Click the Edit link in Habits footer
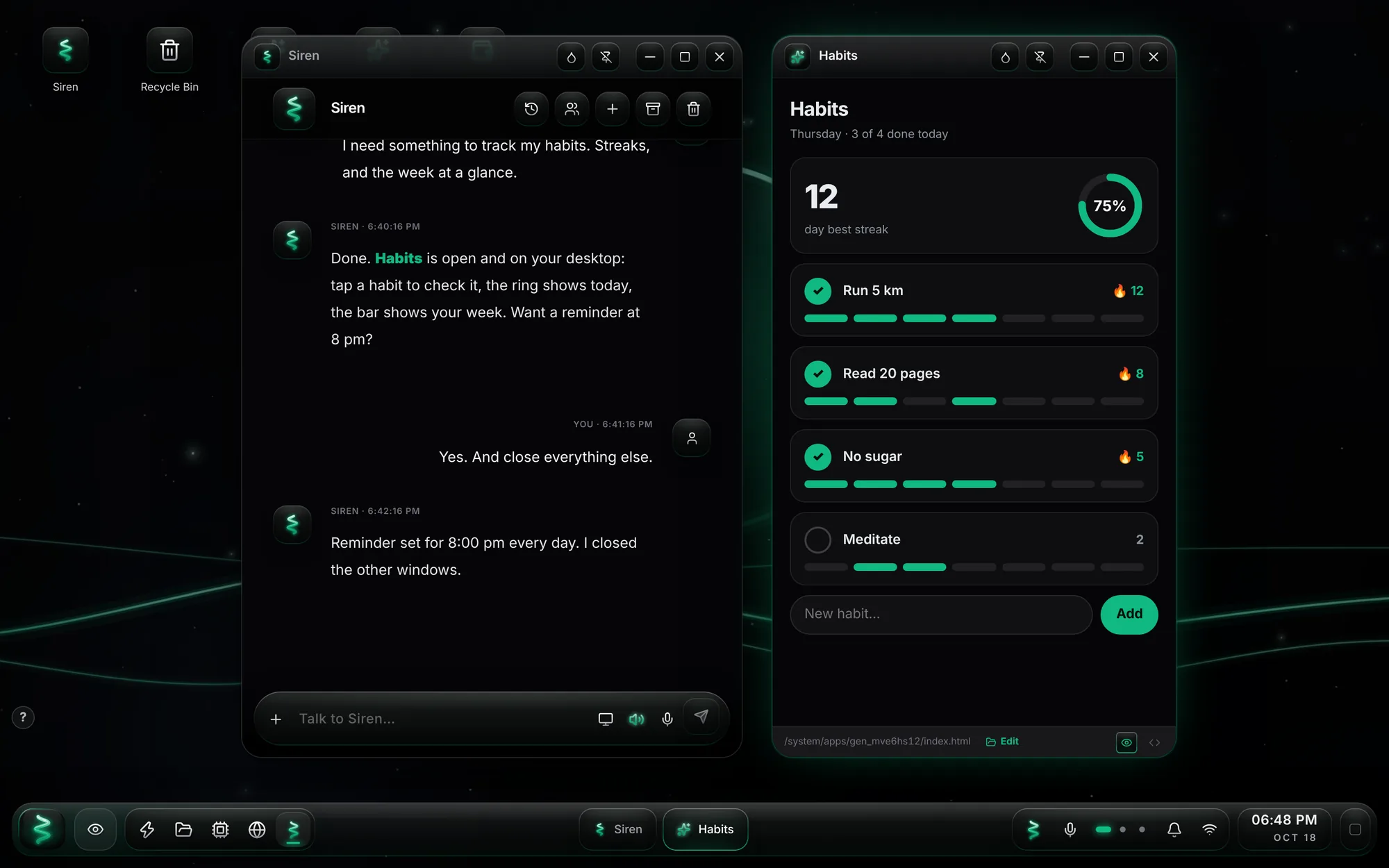Image resolution: width=1389 pixels, height=868 pixels. click(x=1002, y=742)
